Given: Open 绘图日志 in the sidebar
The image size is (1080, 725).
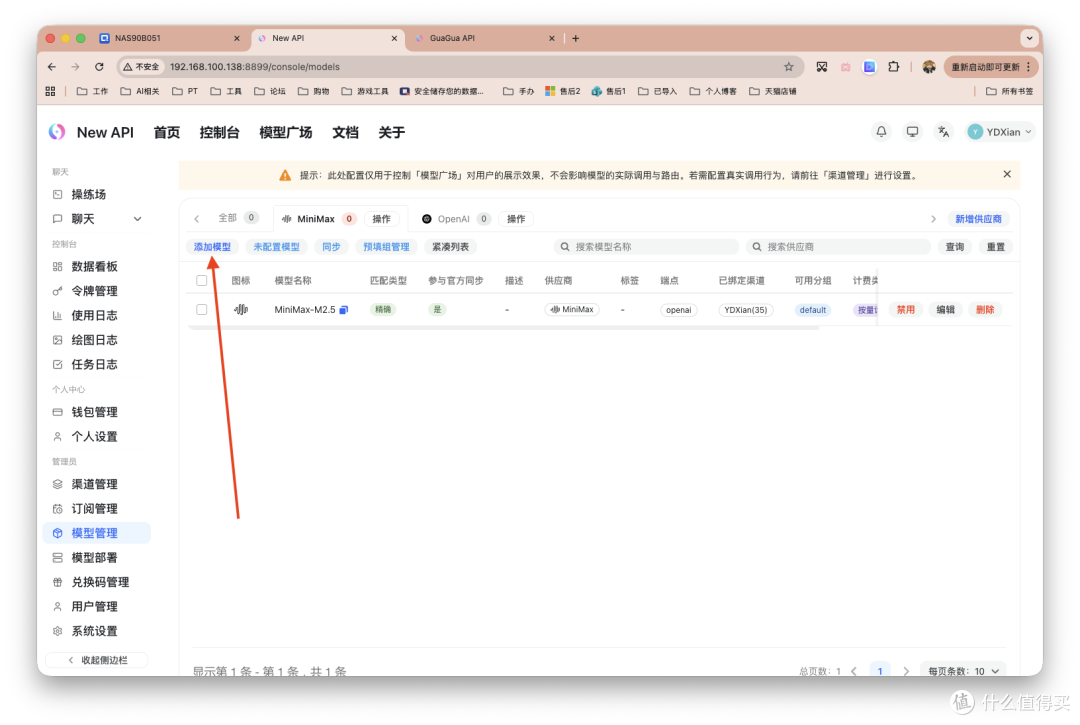Looking at the screenshot, I should coord(96,340).
